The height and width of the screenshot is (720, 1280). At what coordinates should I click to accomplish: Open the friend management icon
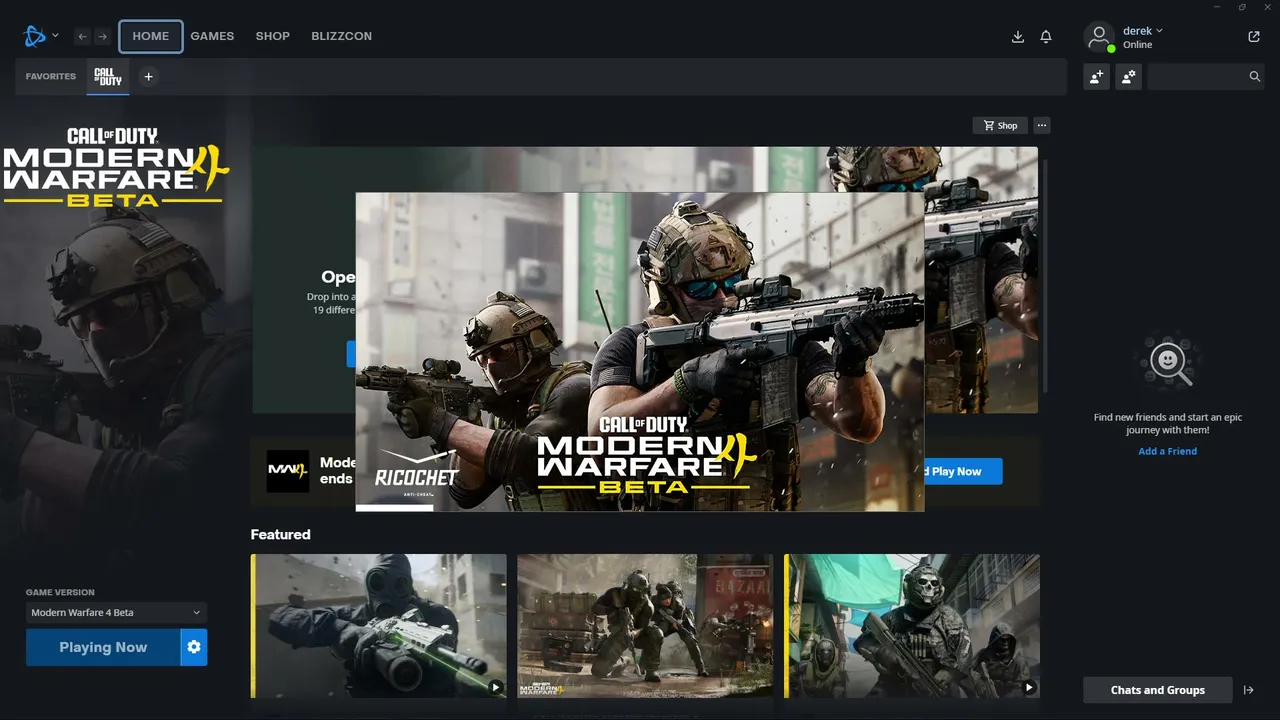(1129, 77)
